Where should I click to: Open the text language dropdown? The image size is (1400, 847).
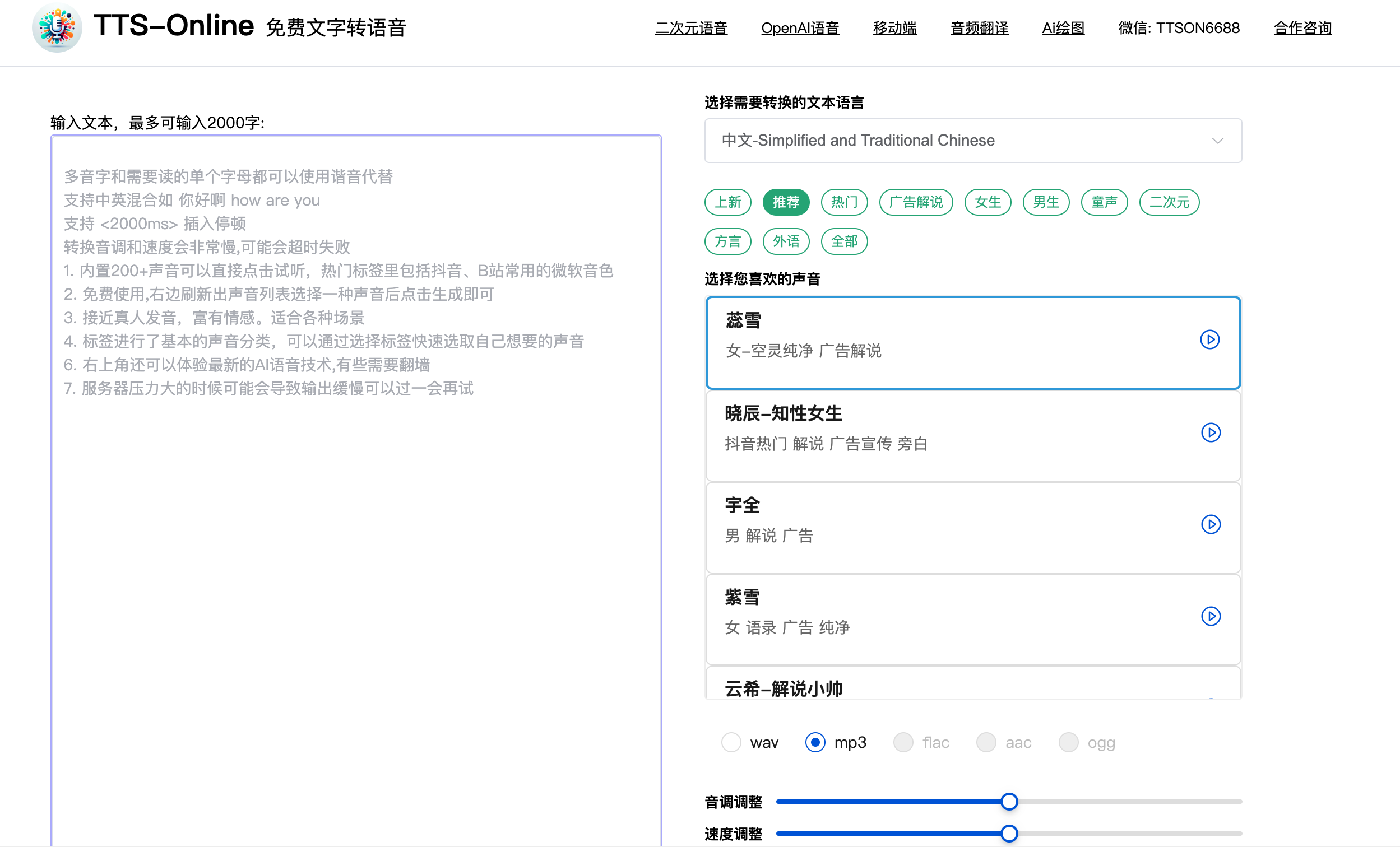972,140
